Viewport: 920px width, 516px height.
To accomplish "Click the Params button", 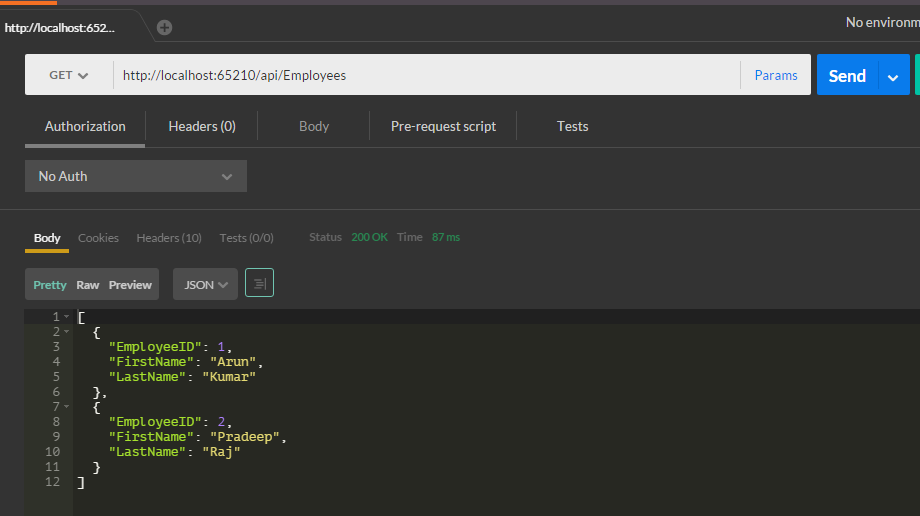I will (776, 75).
